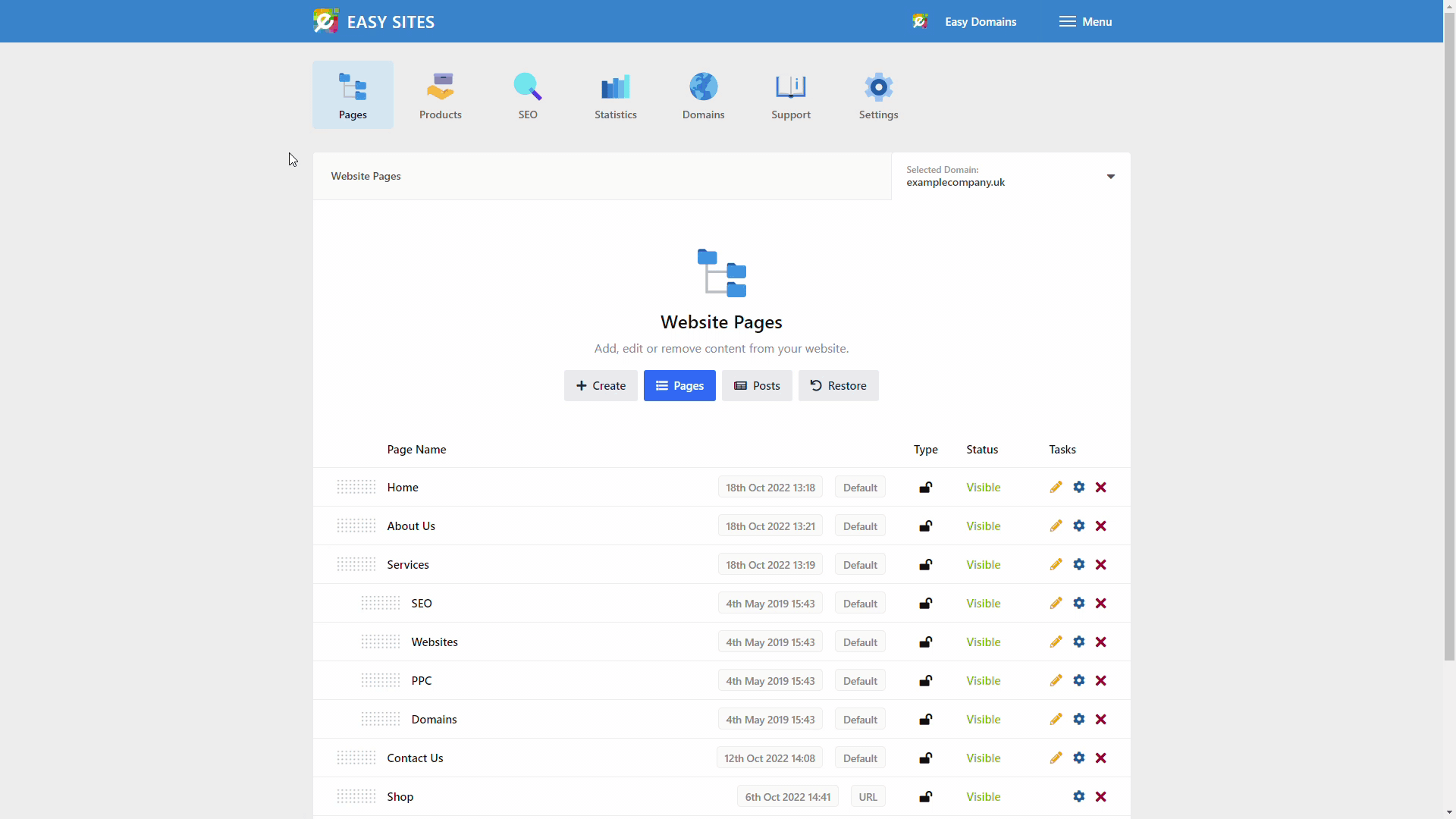Open the SEO magnifier section
Screen dimensions: 1456x819
point(528,95)
